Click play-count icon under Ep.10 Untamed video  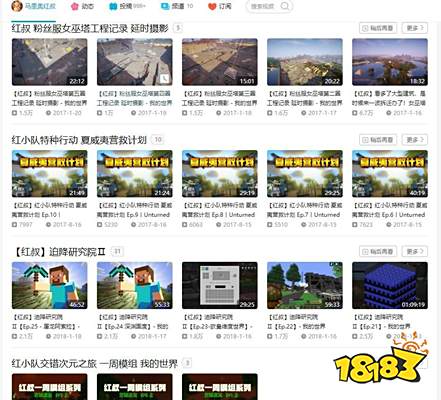[14, 225]
